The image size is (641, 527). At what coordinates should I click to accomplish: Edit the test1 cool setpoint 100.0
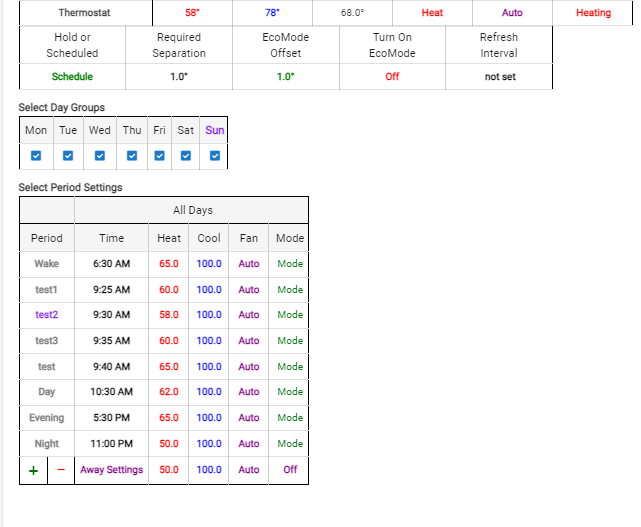209,289
